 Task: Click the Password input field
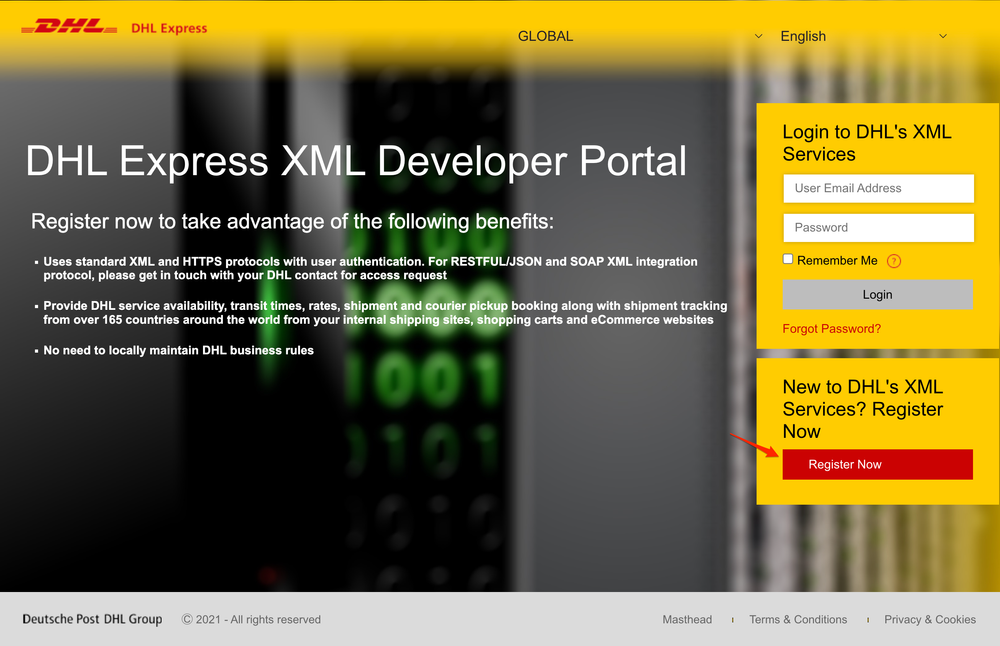tap(877, 227)
